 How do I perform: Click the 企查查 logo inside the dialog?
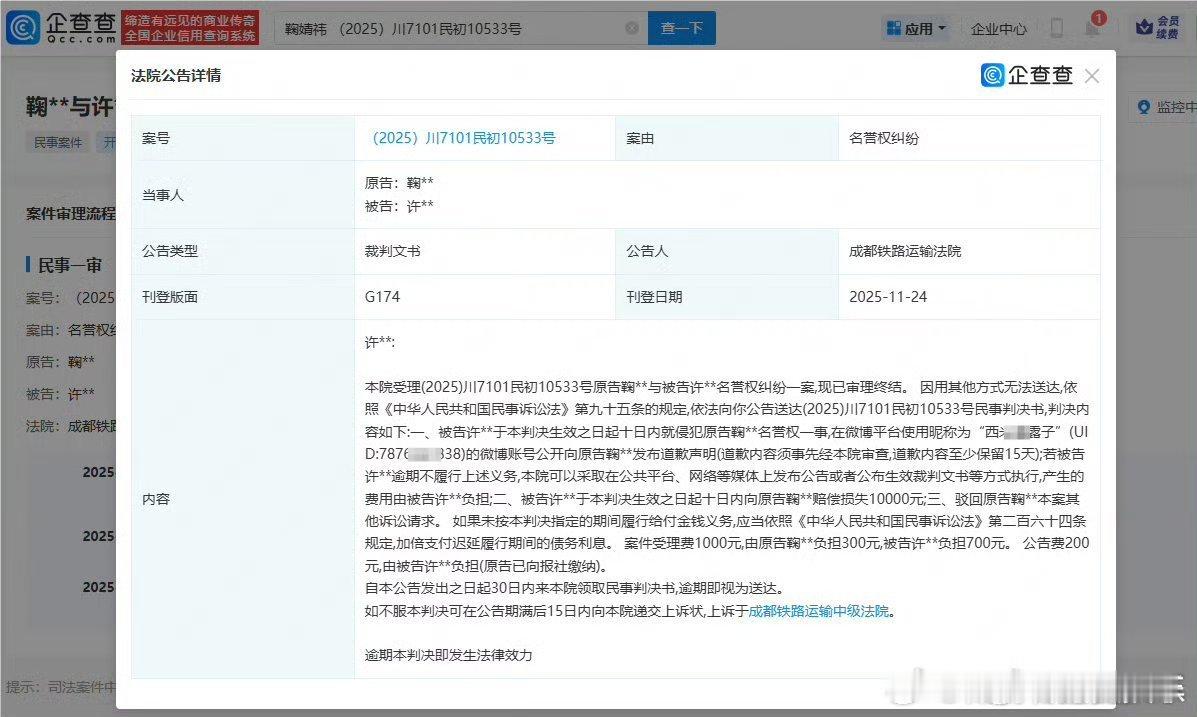pos(1027,75)
